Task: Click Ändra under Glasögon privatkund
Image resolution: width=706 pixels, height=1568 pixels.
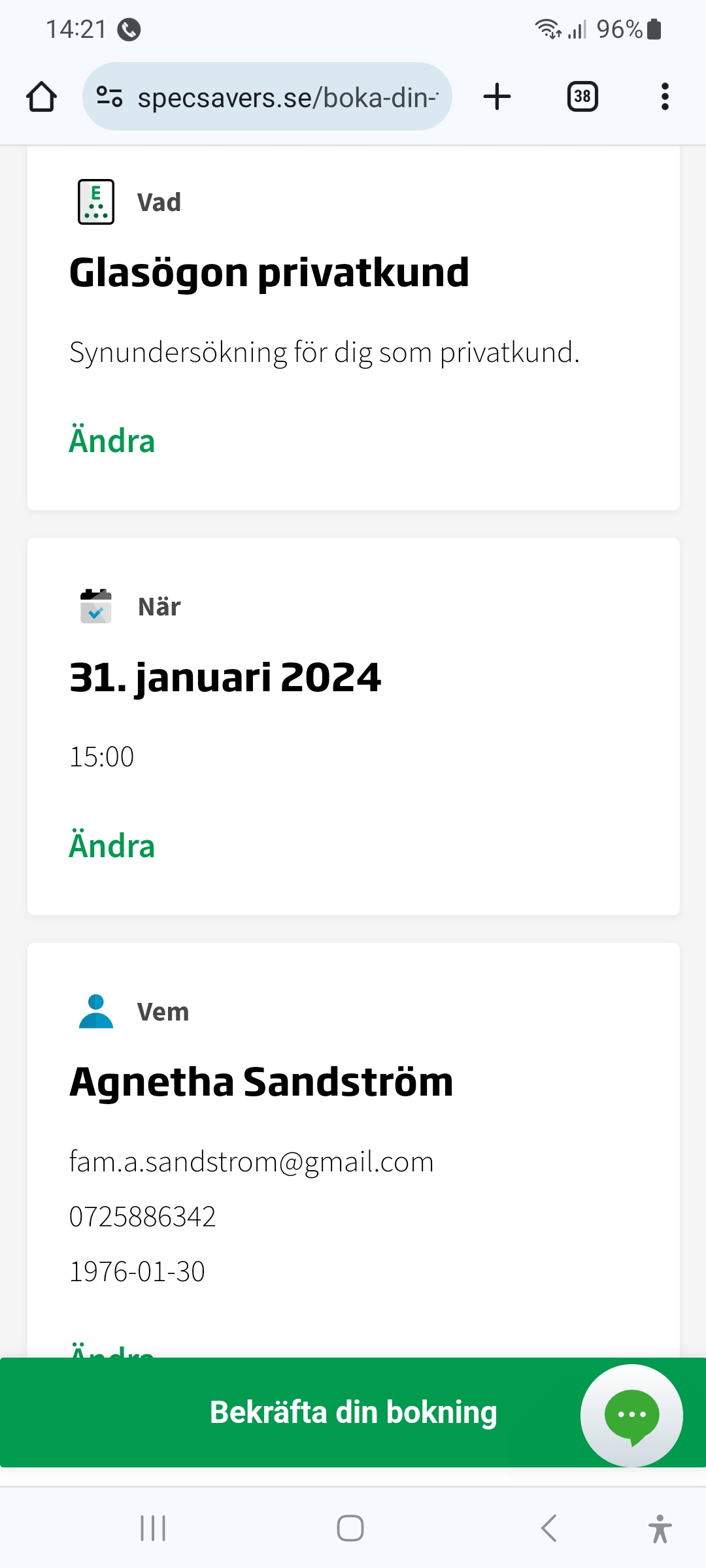Action: pyautogui.click(x=112, y=441)
